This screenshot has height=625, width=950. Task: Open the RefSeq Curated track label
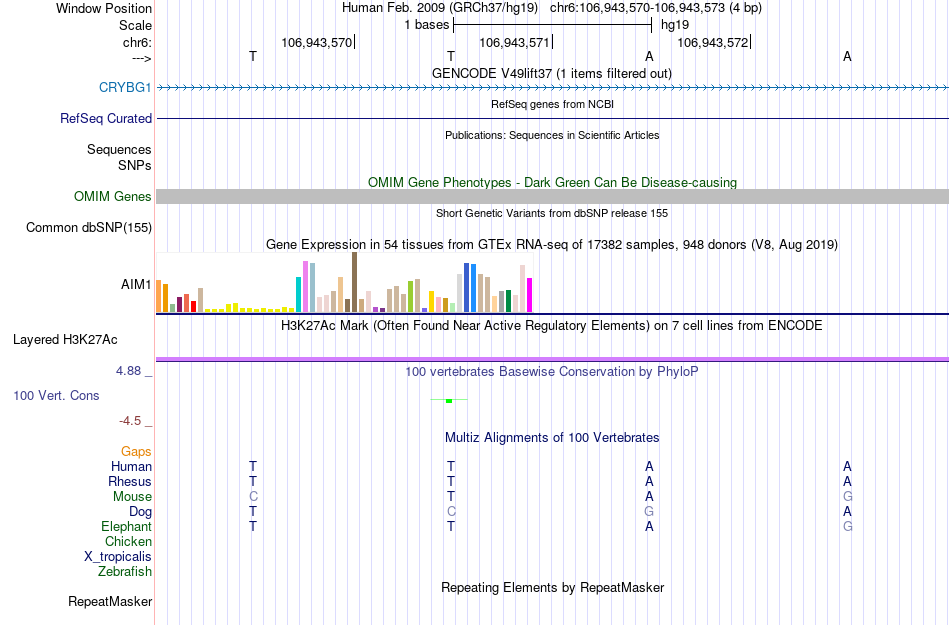(105, 118)
